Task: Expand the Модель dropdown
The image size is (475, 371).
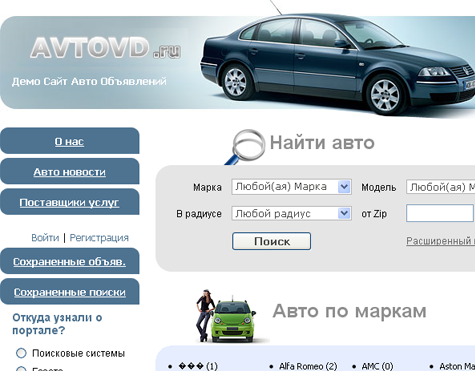Action: coord(440,187)
